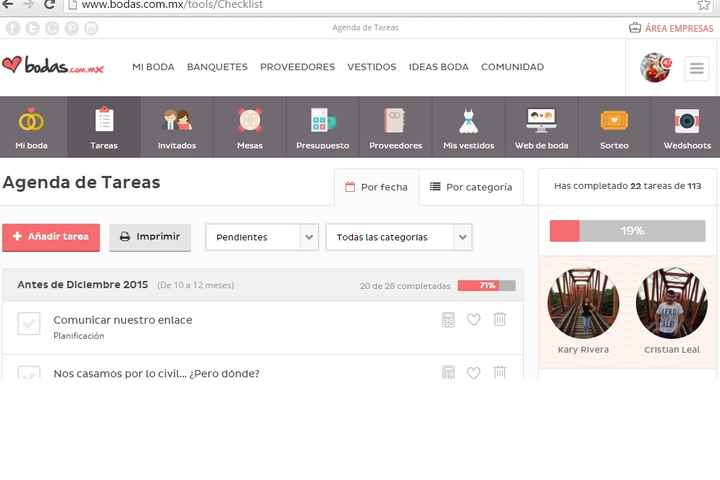Open budget calculator for Comunicar nuestro enlace
The height and width of the screenshot is (480, 720).
click(448, 320)
